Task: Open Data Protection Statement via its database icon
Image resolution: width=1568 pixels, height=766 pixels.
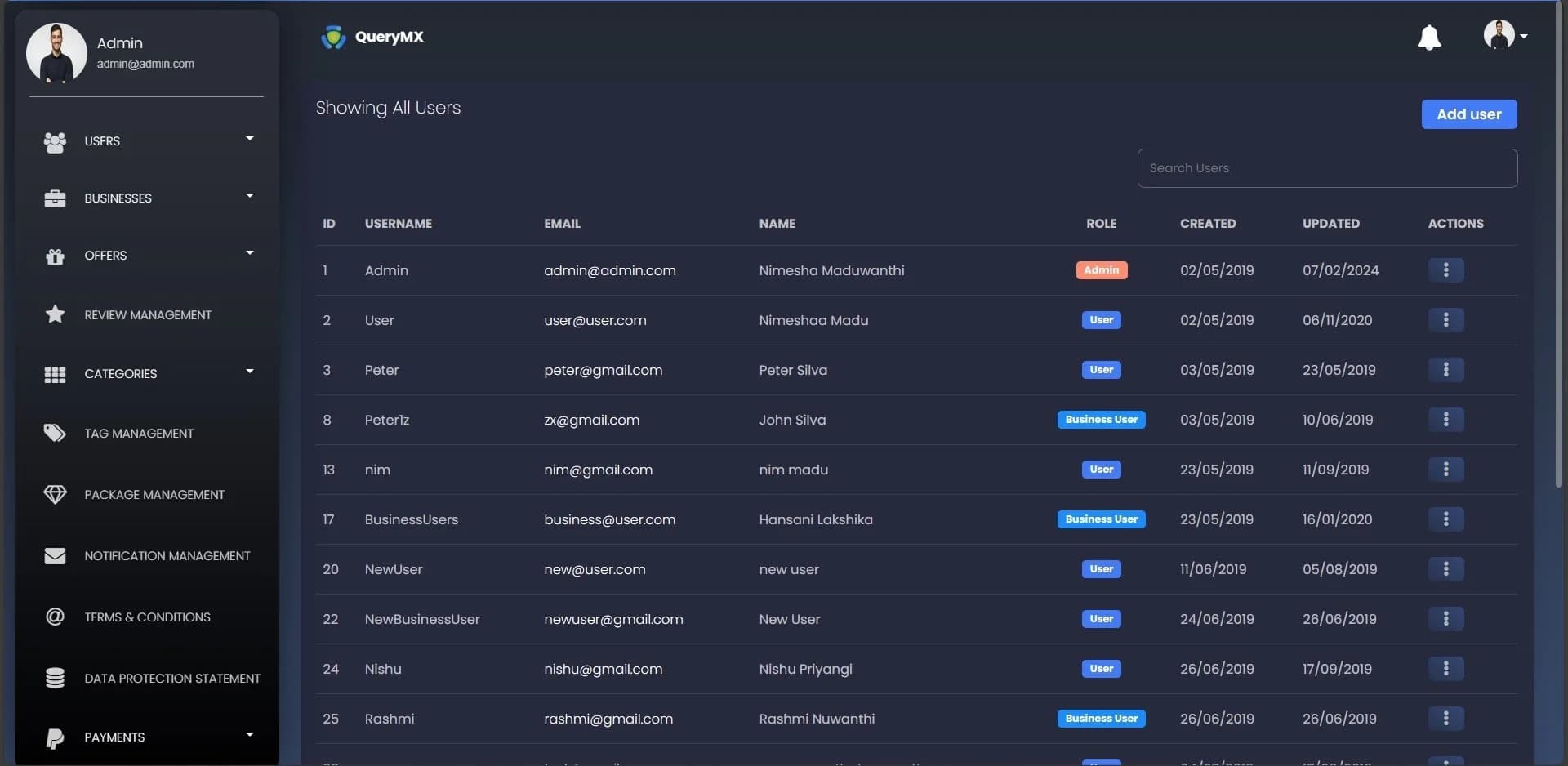Action: (54, 678)
